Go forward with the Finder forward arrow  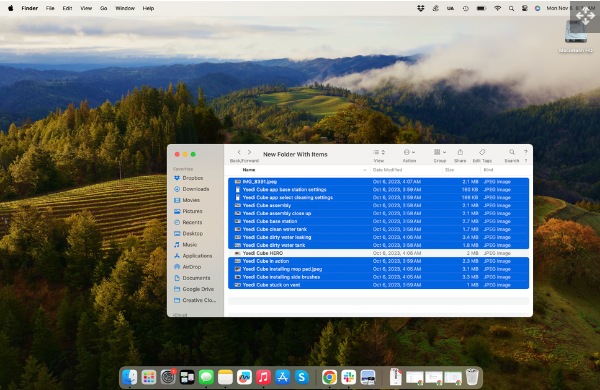click(249, 152)
